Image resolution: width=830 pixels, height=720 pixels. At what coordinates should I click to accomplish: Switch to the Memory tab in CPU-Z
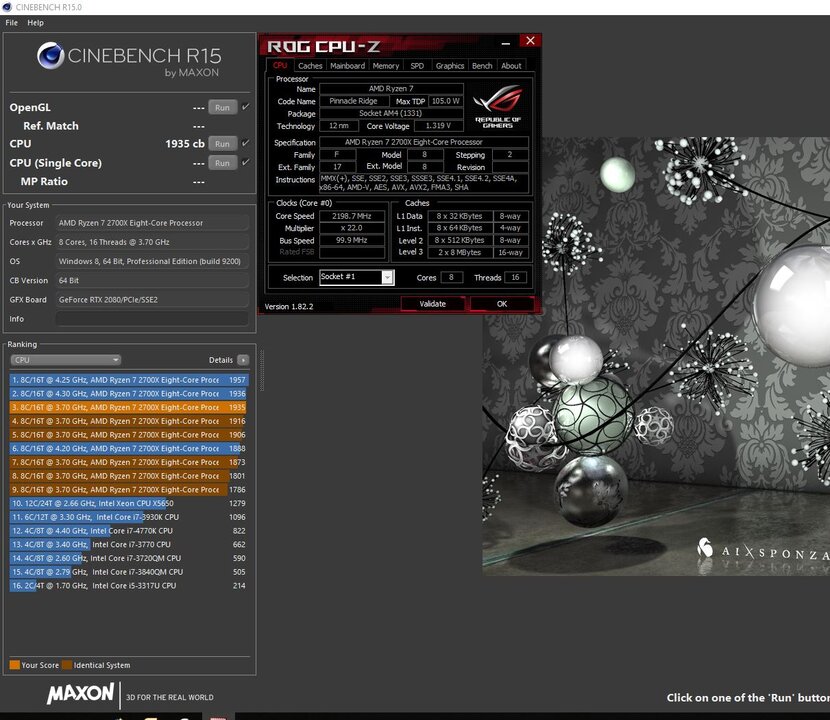click(x=385, y=66)
